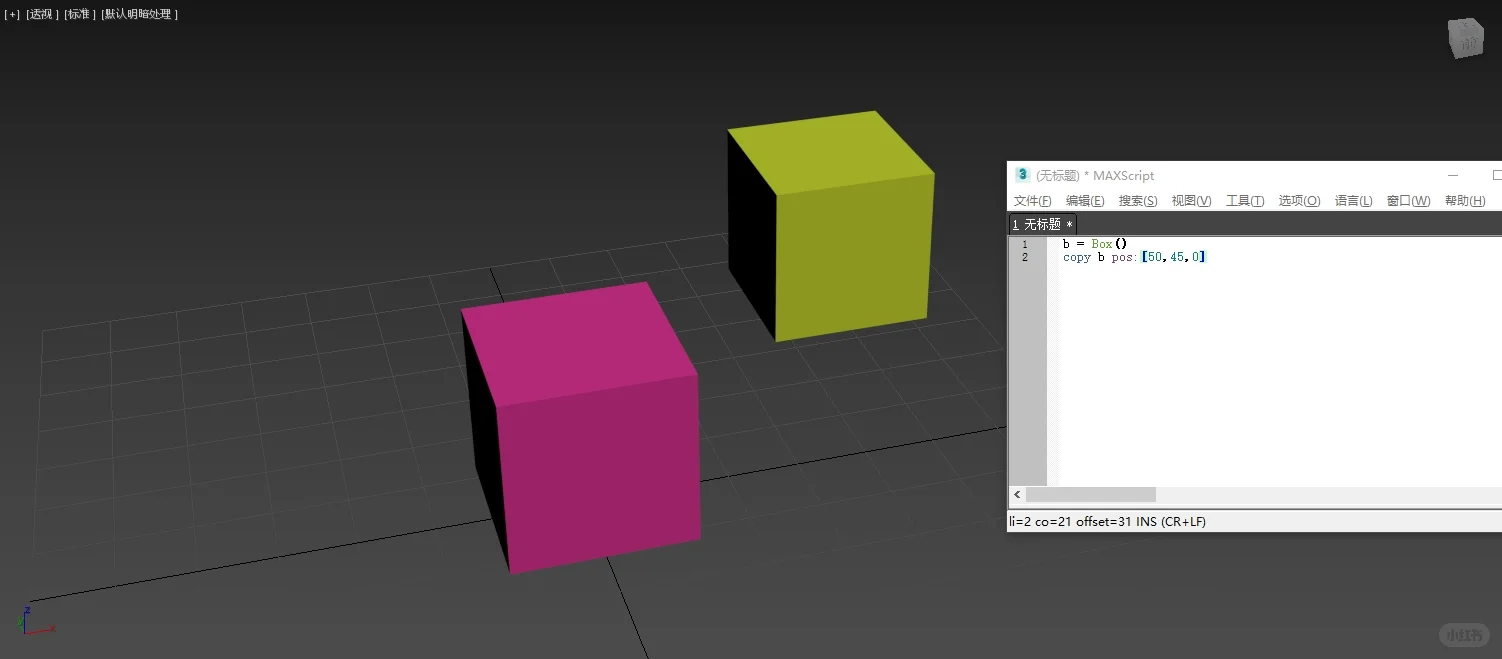Open the 工具(T) menu
The width and height of the screenshot is (1502, 659).
1244,200
